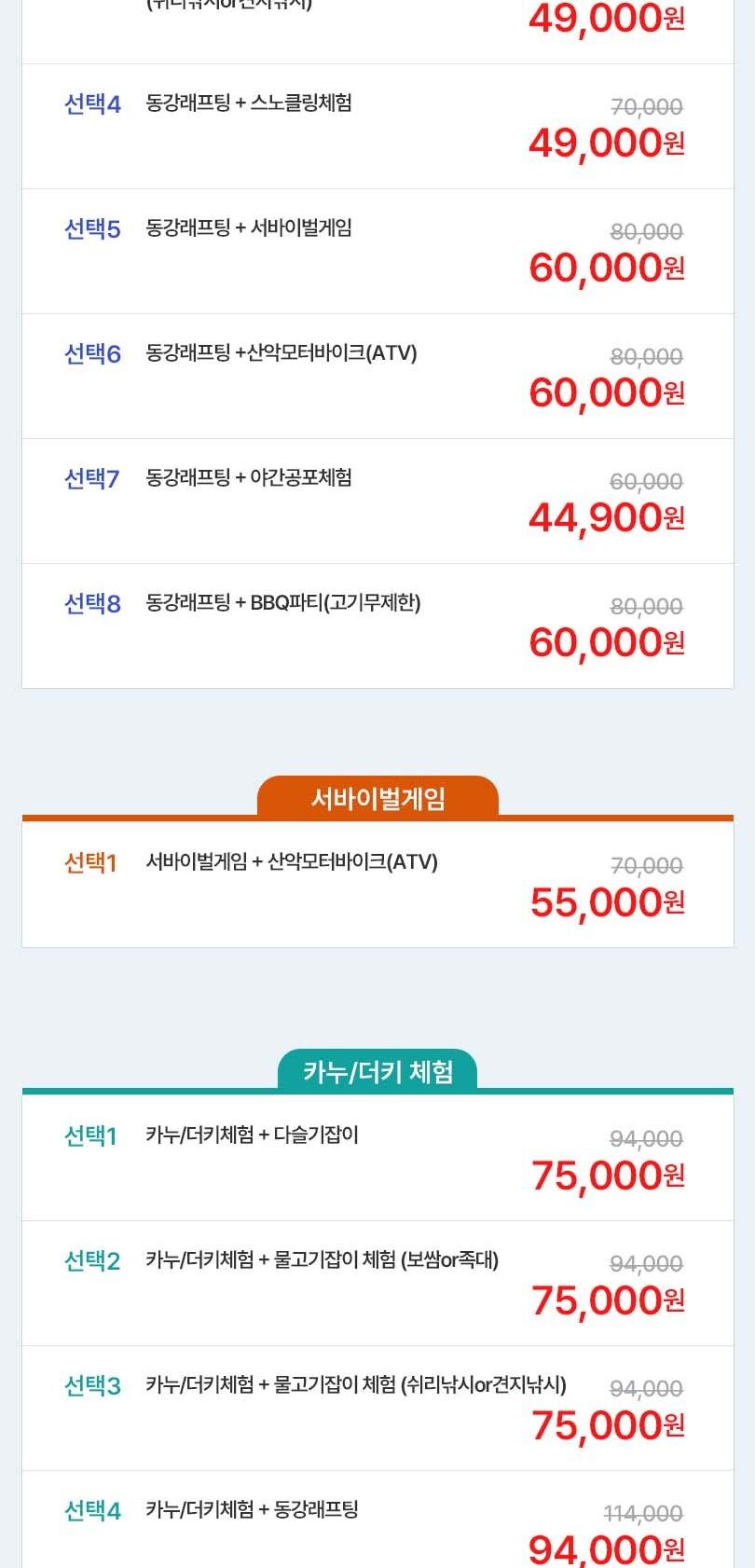
Task: Click the blue 선택7 label
Action: pyautogui.click(x=91, y=479)
